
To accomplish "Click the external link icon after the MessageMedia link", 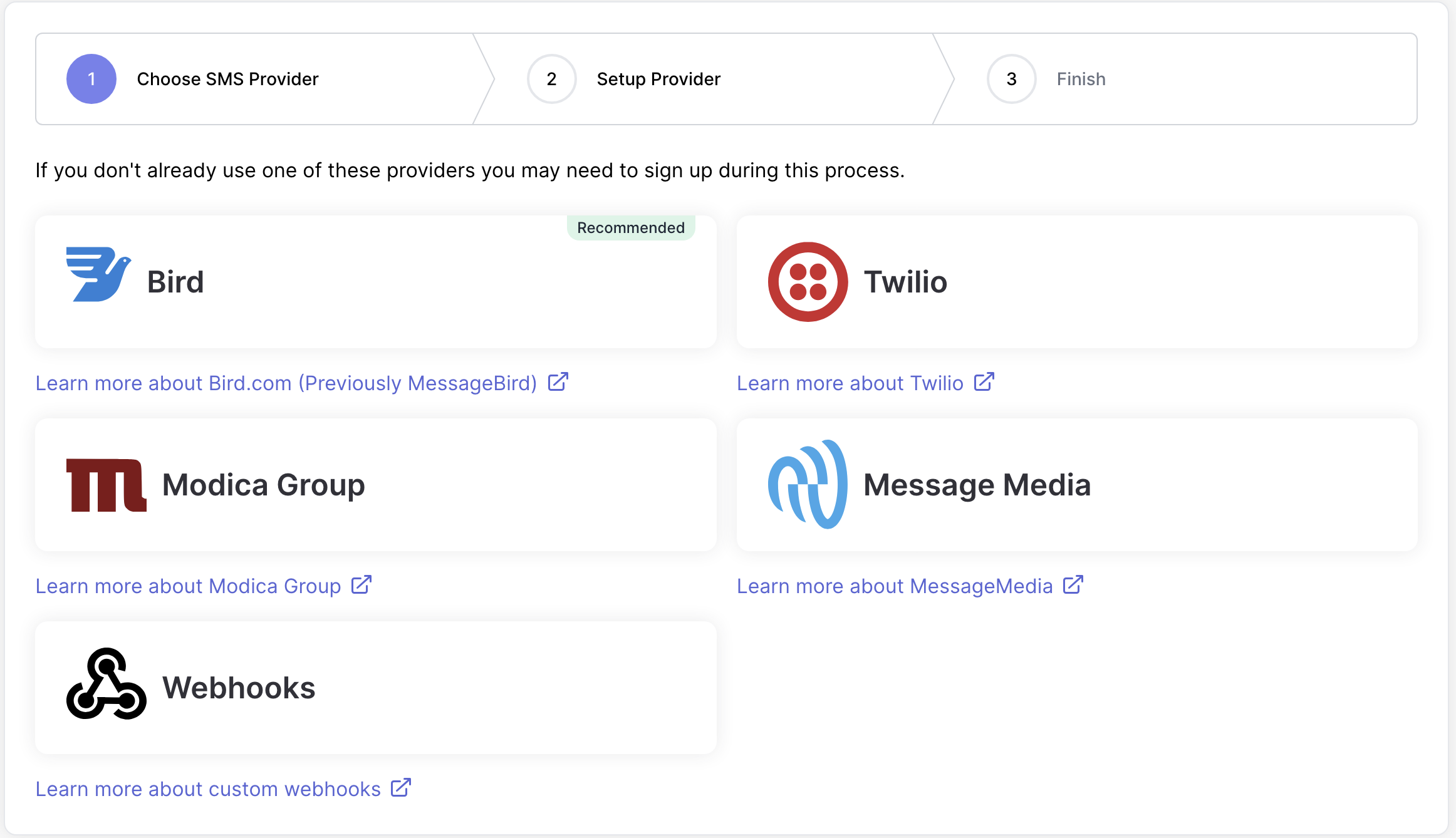I will 1073,585.
